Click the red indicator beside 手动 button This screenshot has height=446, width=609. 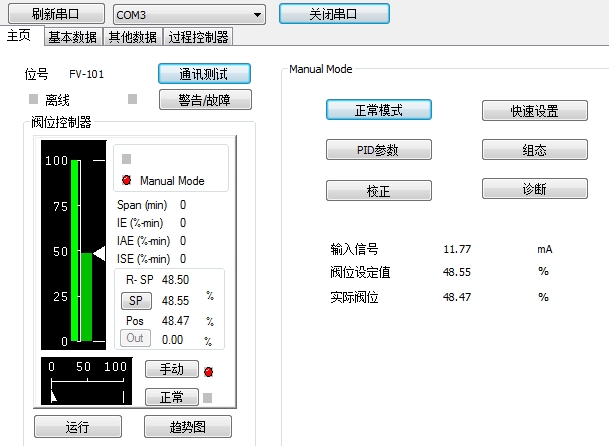pyautogui.click(x=208, y=372)
